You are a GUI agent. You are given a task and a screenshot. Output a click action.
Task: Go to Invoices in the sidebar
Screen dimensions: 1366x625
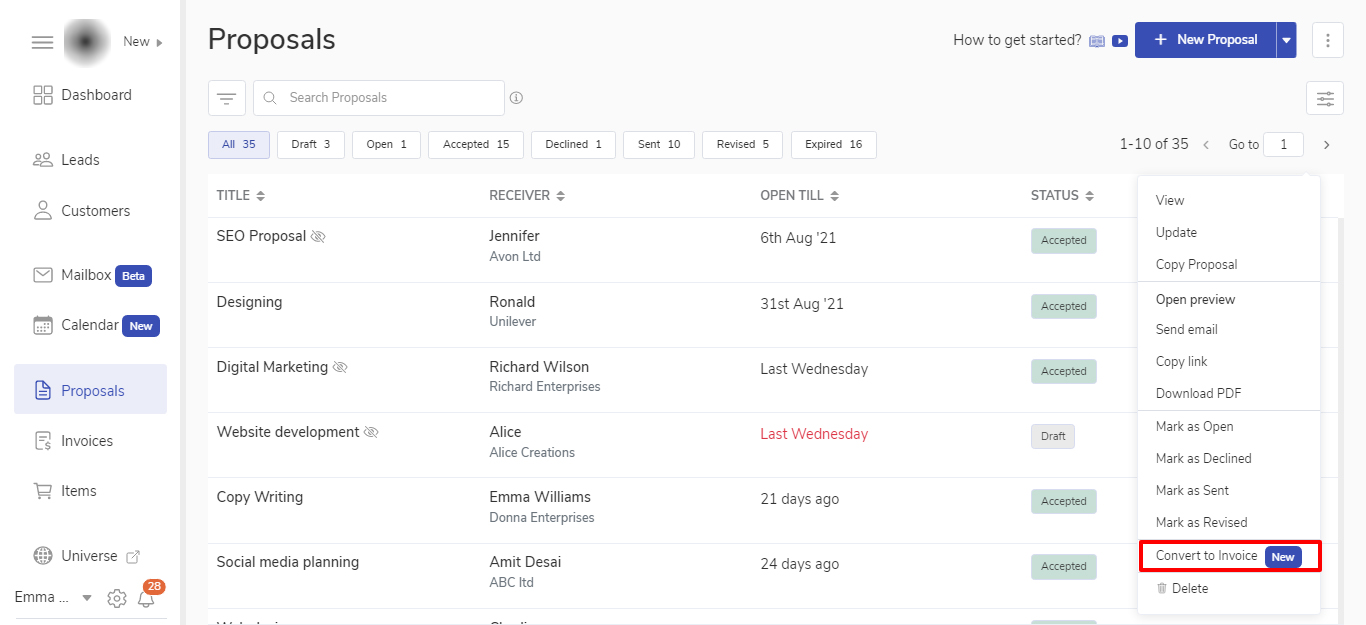87,441
